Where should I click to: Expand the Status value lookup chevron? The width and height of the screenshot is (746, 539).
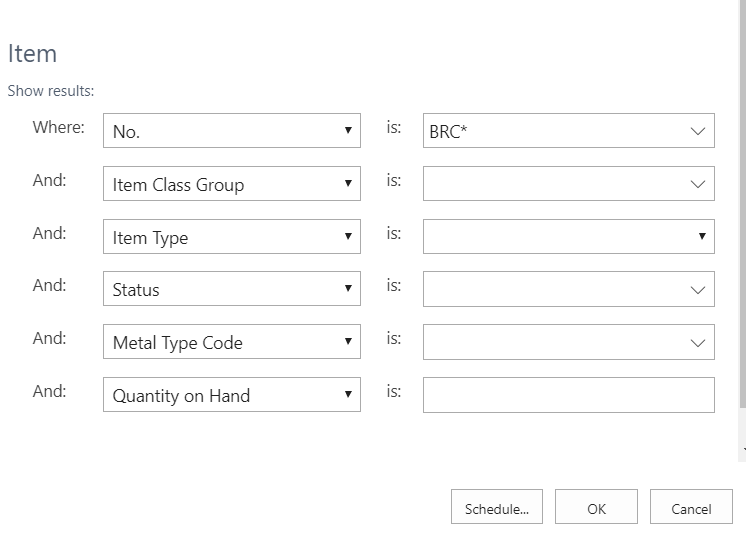point(697,289)
